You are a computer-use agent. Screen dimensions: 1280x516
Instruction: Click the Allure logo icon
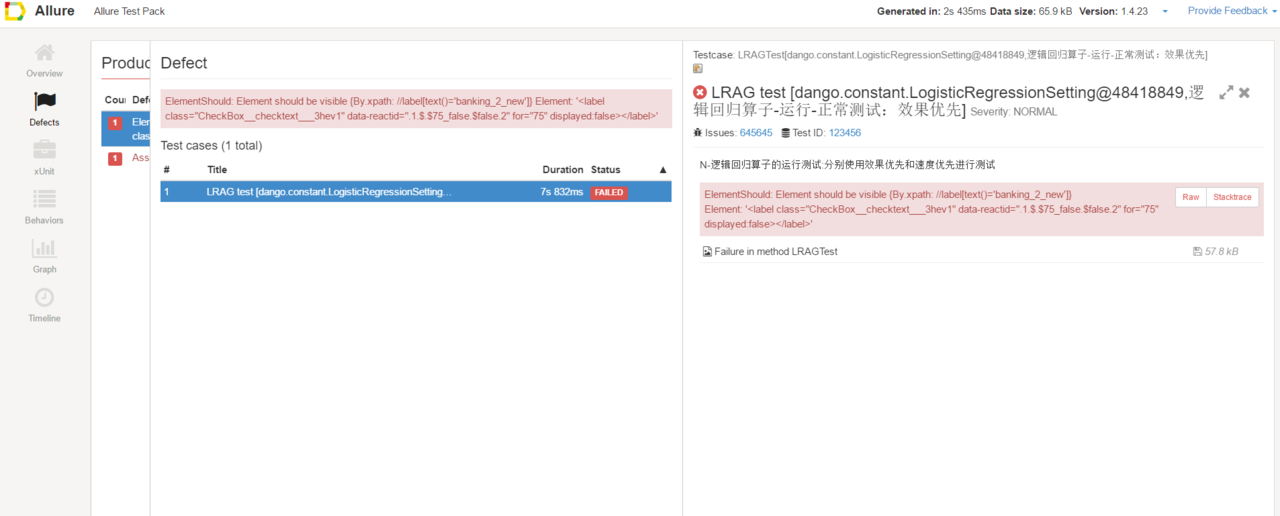click(x=14, y=11)
